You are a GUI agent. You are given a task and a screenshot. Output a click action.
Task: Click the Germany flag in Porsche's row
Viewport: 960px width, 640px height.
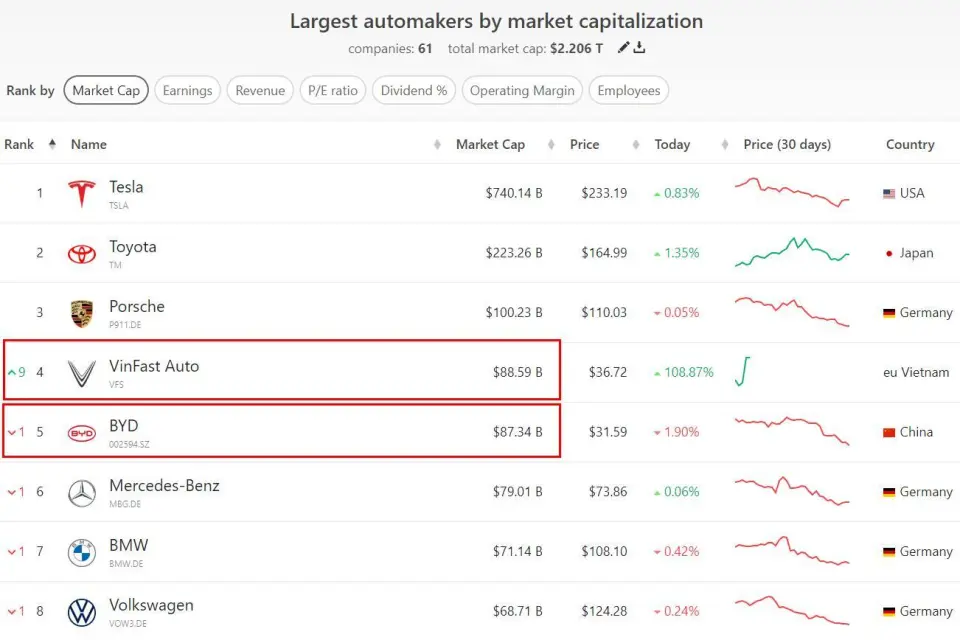click(889, 313)
